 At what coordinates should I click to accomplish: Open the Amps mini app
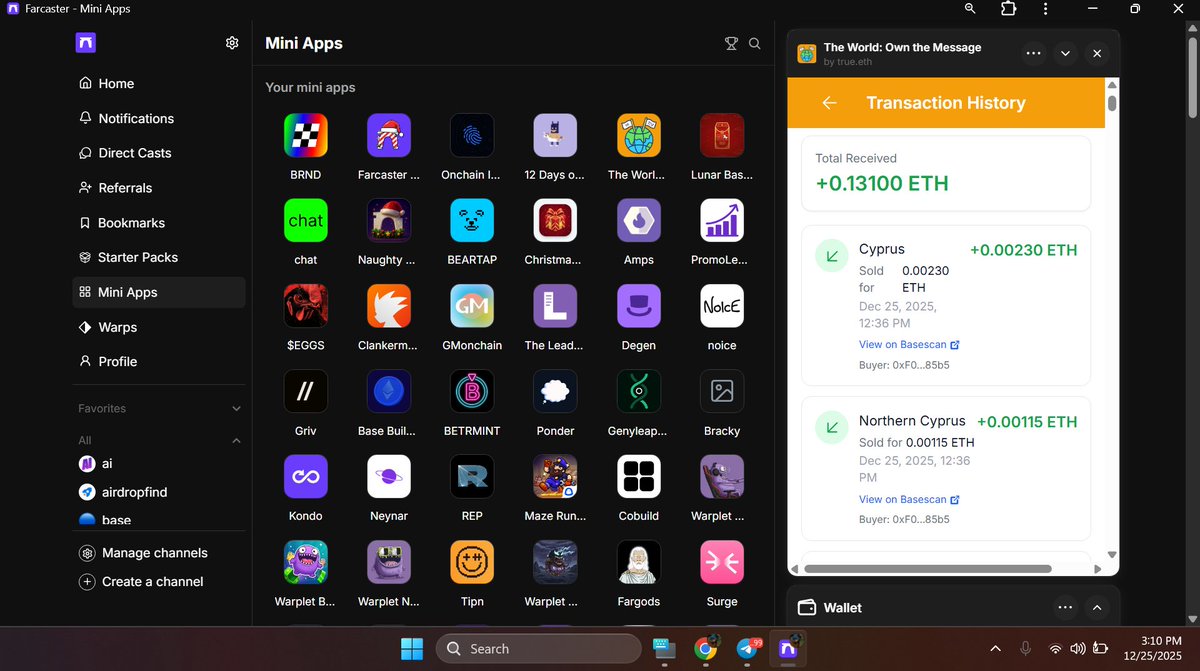coord(638,220)
